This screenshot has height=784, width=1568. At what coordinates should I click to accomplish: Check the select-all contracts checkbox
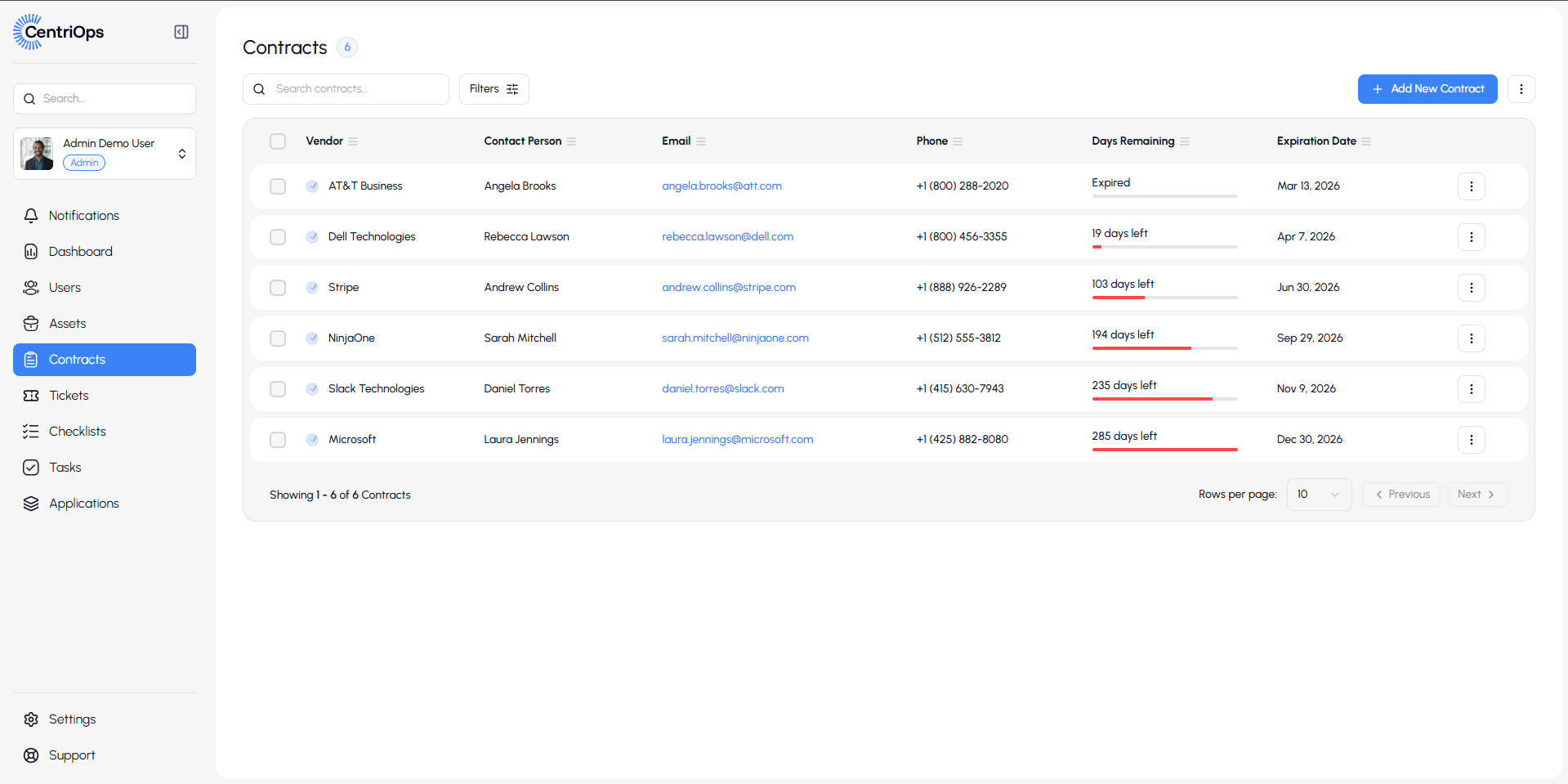[x=278, y=141]
